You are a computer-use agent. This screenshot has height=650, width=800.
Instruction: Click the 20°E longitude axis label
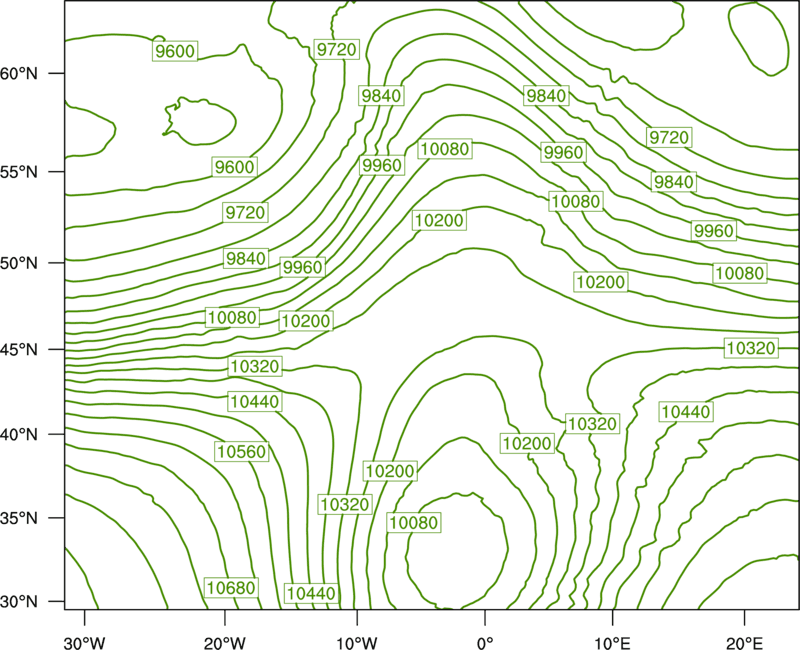point(744,643)
